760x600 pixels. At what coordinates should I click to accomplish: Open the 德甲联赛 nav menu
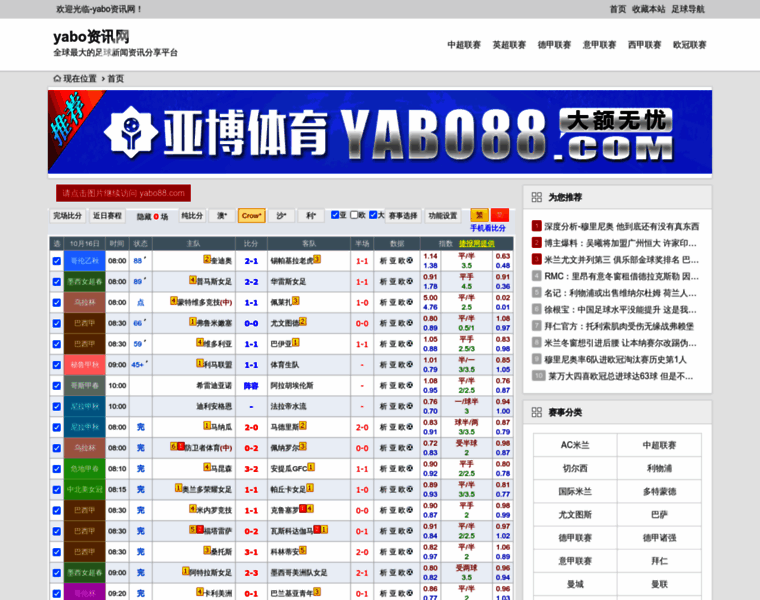[554, 45]
